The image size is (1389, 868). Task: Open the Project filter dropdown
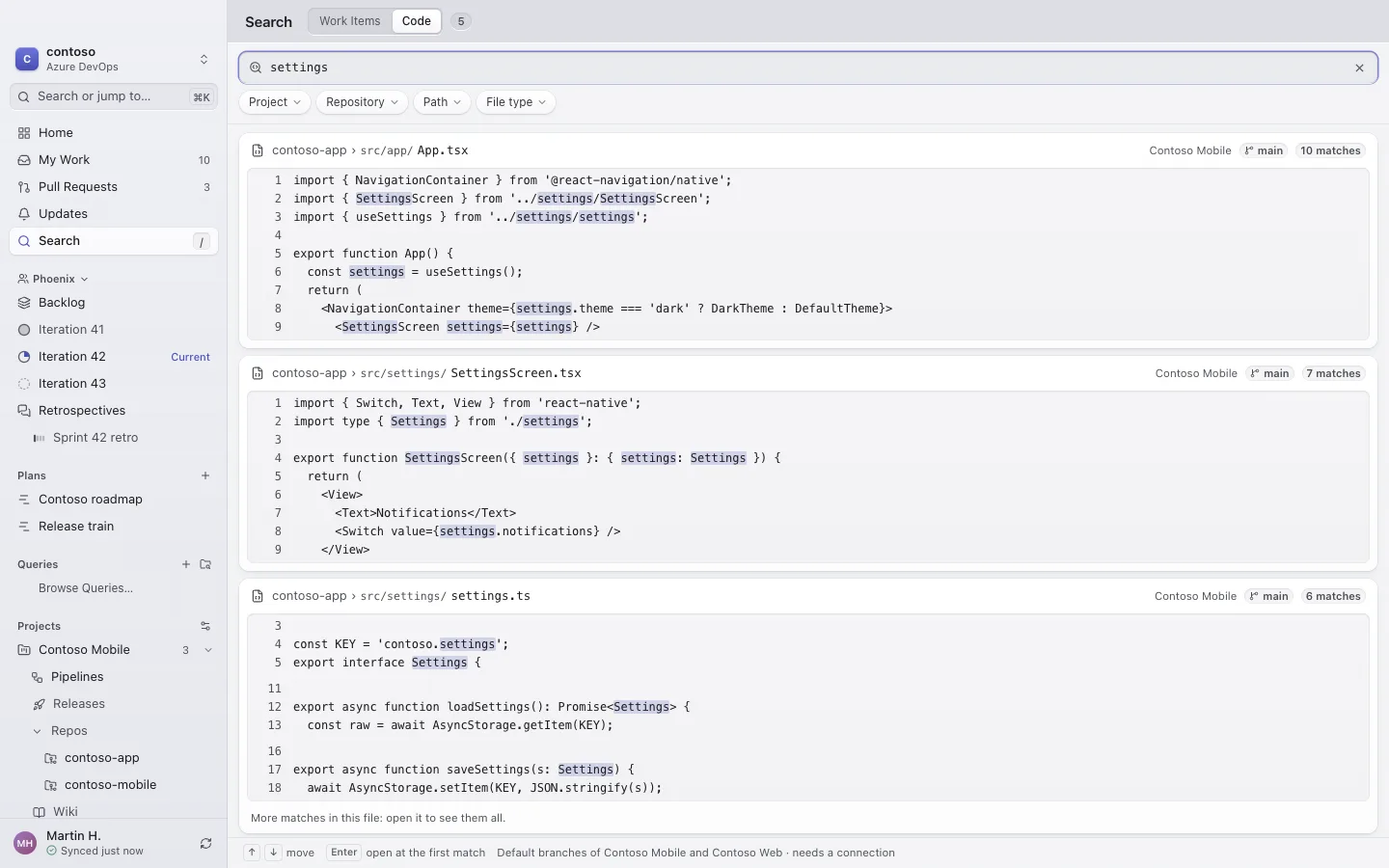point(275,102)
